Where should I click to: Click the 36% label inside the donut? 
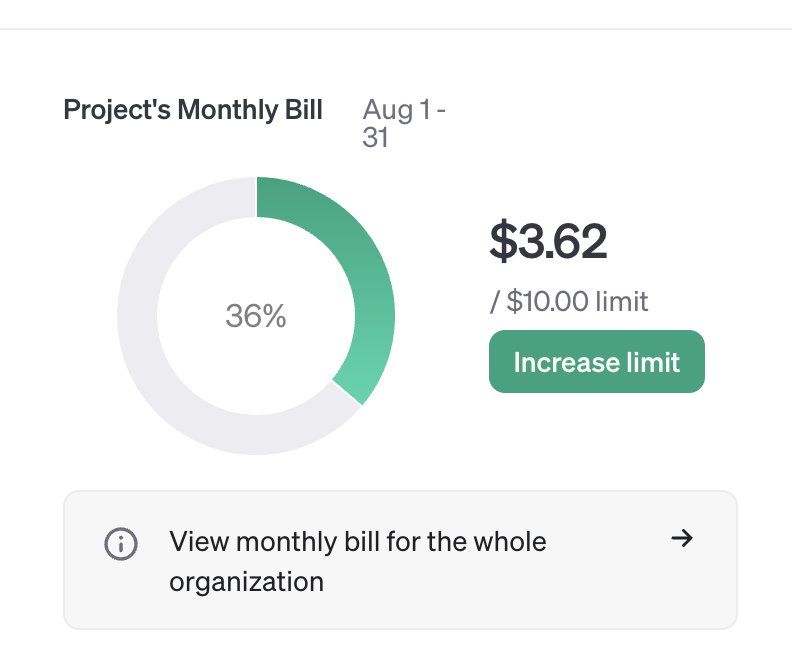pyautogui.click(x=256, y=316)
